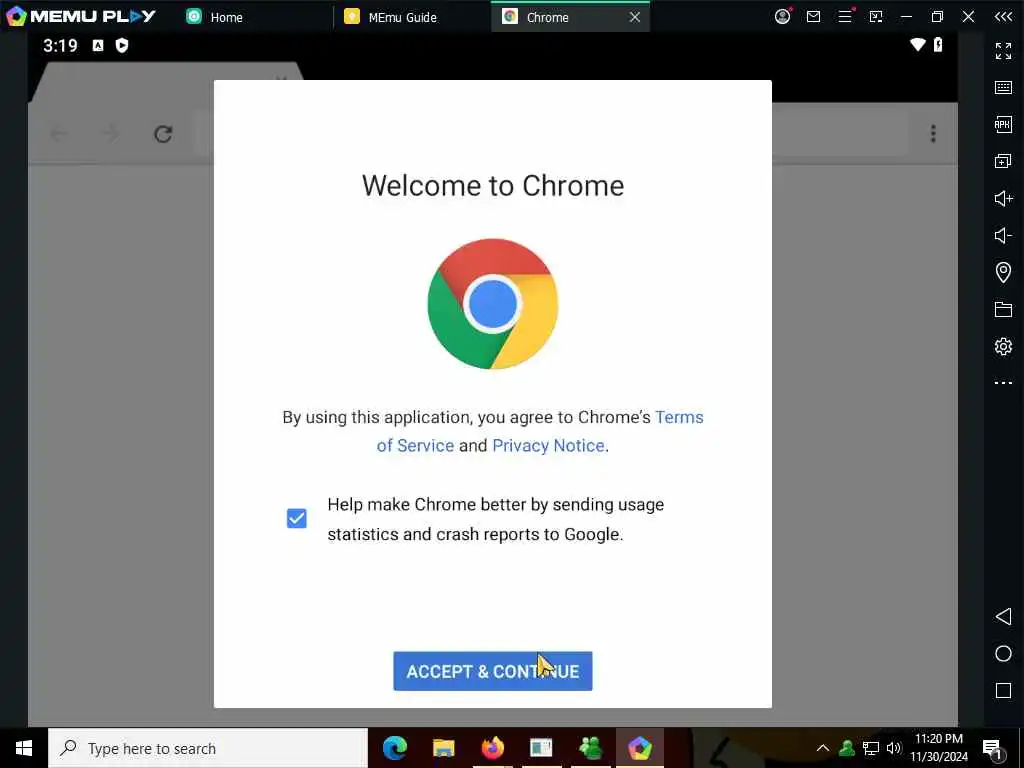Tap the Android home circle button
The width and height of the screenshot is (1024, 768).
coord(1003,654)
